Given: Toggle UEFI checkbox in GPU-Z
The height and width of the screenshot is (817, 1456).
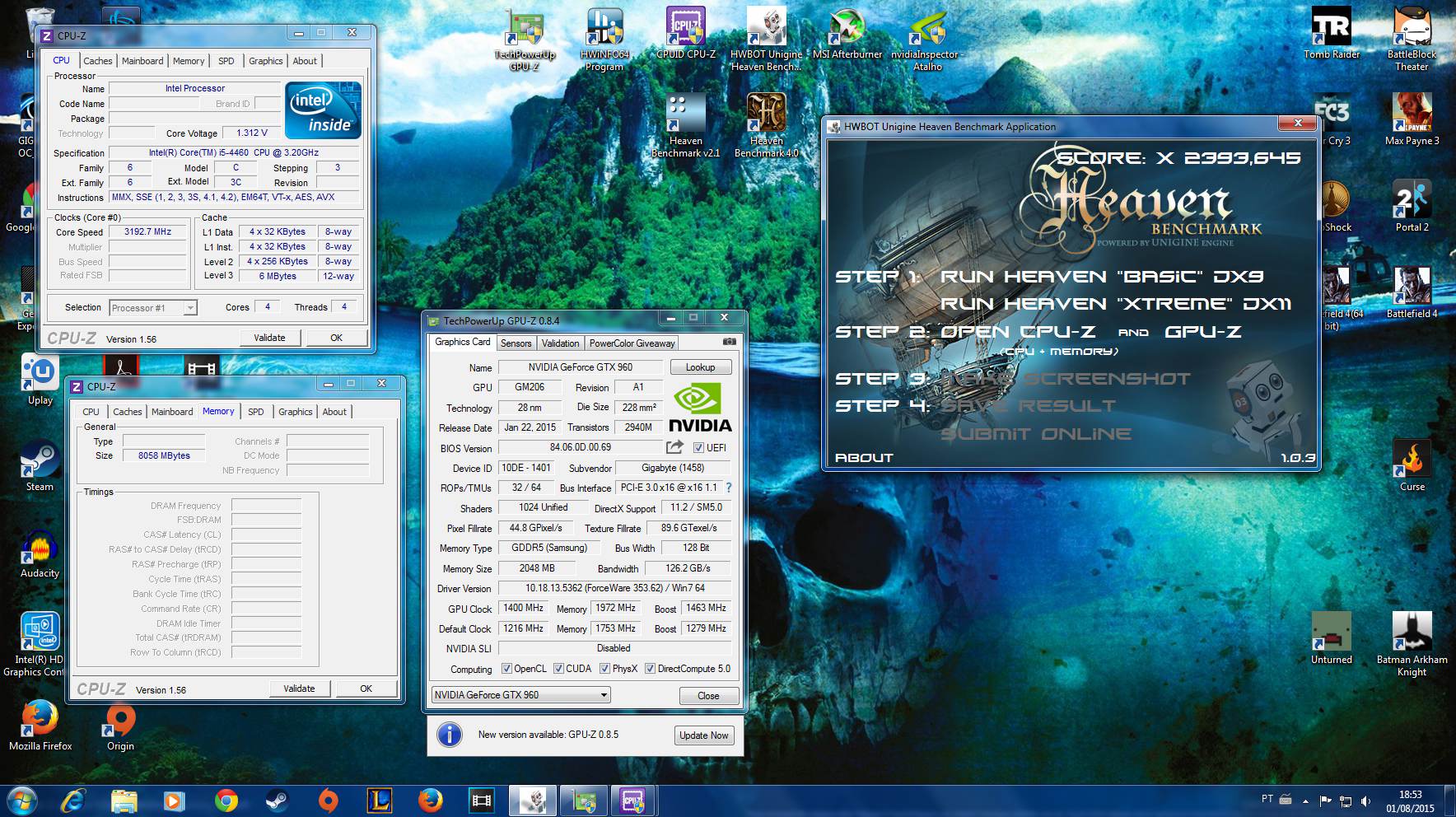Looking at the screenshot, I should click(x=698, y=448).
